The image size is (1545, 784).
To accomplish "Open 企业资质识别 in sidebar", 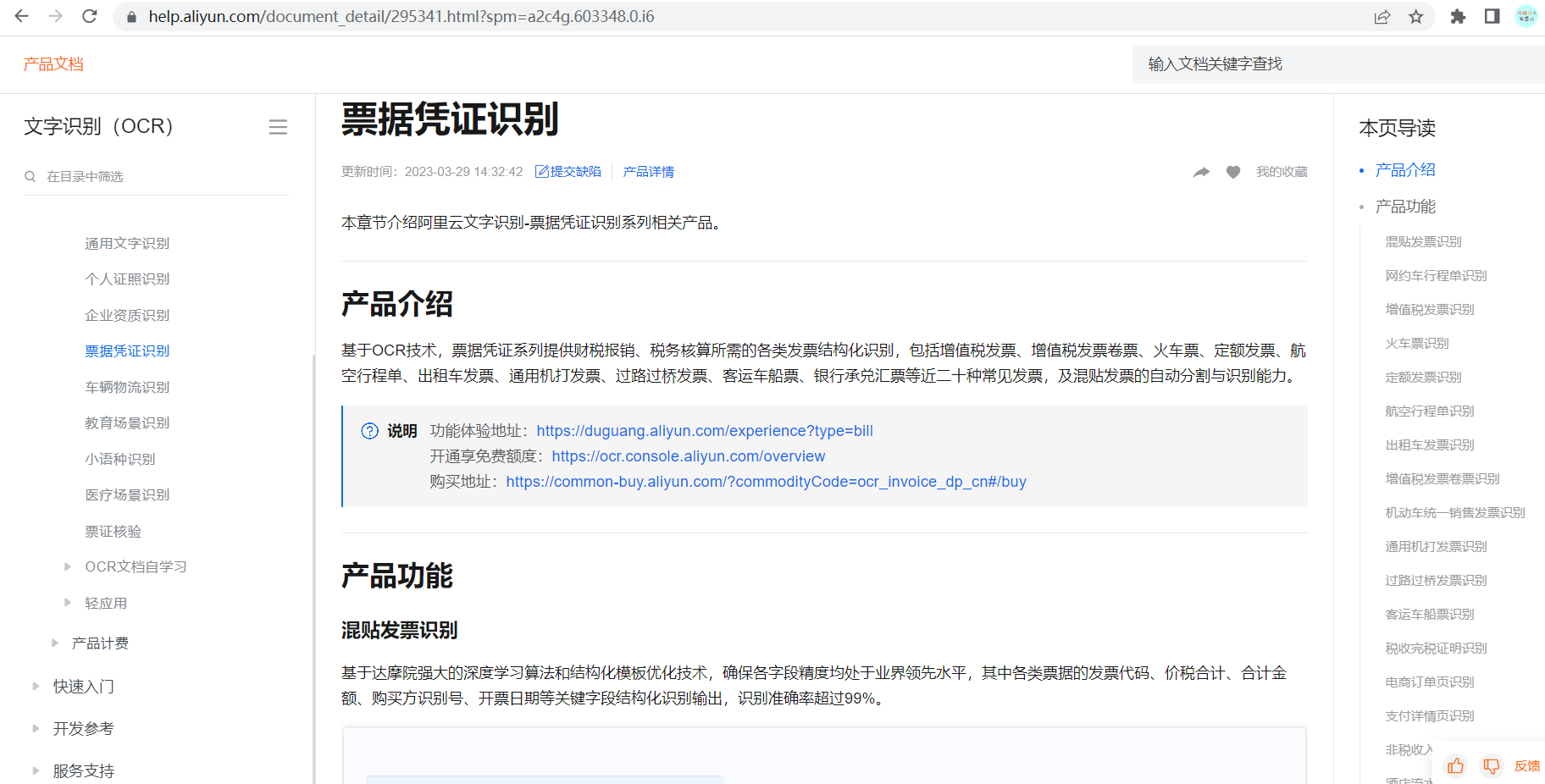I will pos(127,315).
